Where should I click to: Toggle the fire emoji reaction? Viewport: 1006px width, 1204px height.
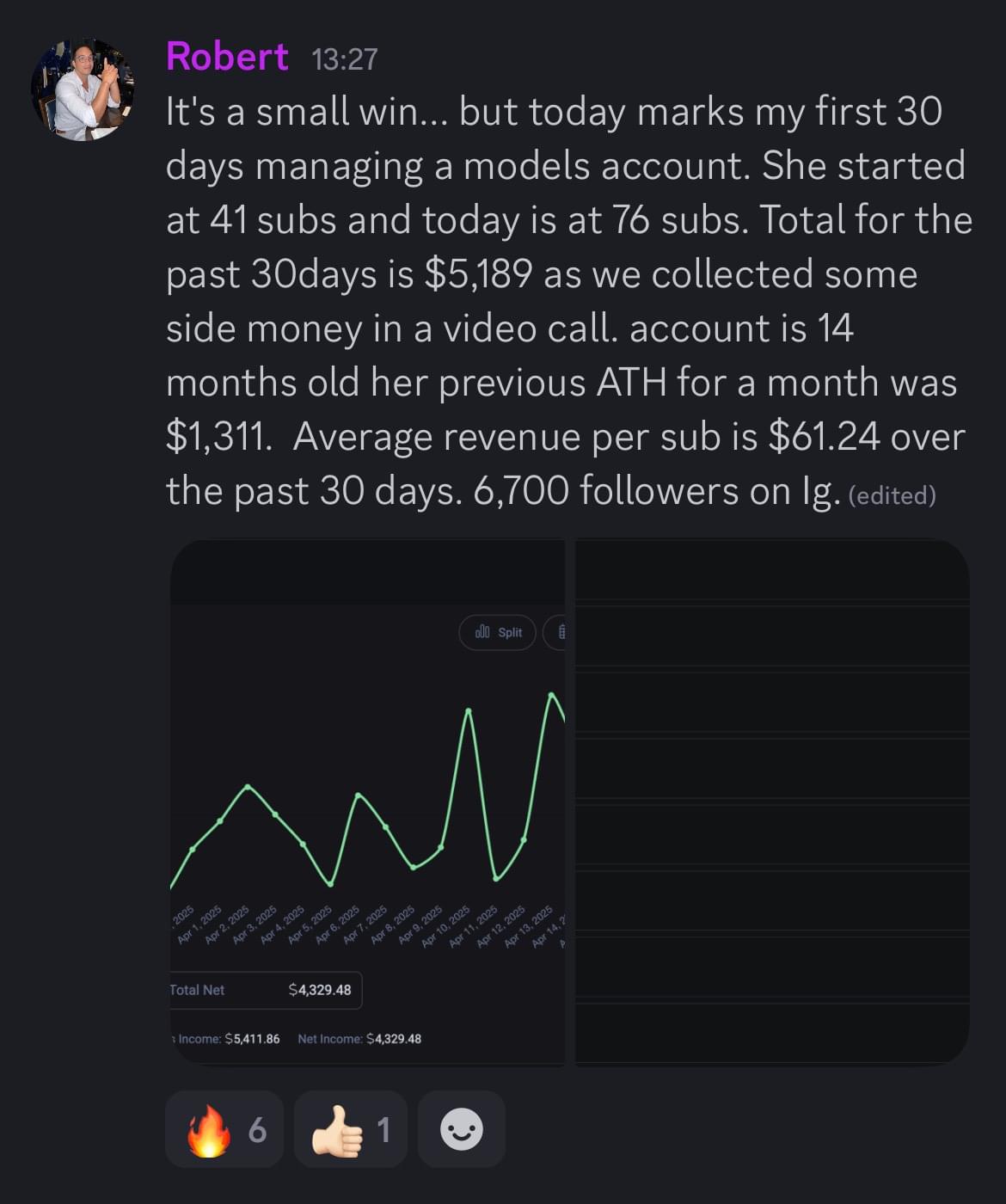(x=224, y=1129)
